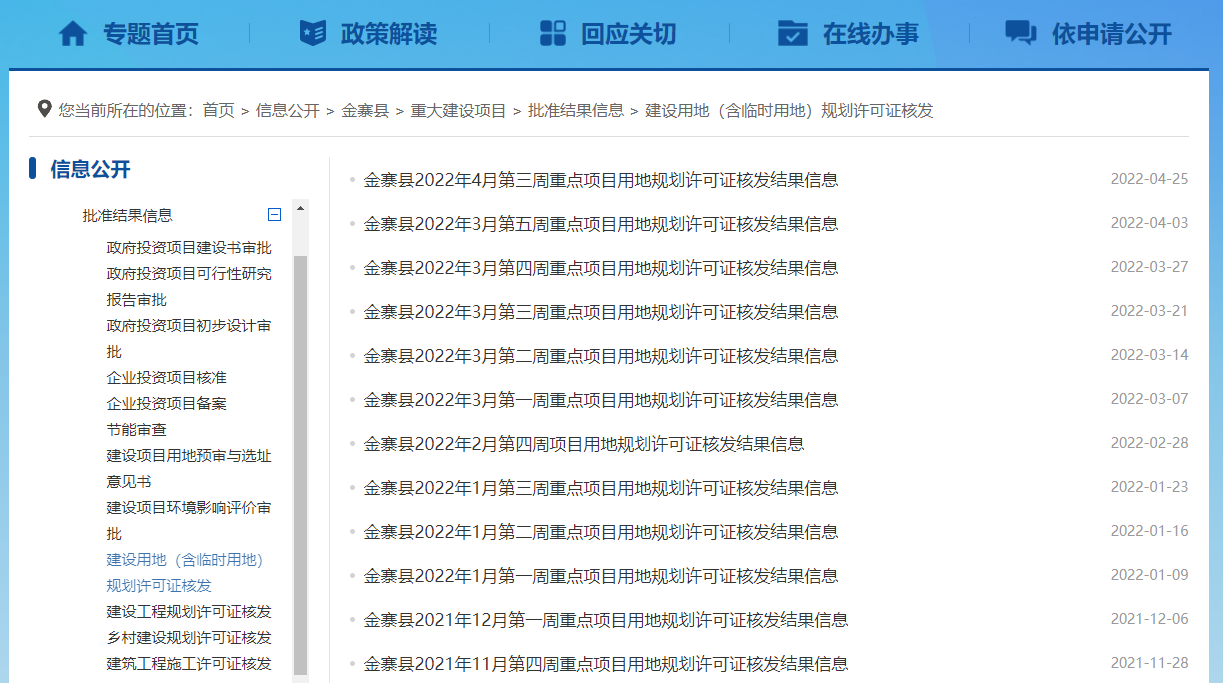This screenshot has height=683, width=1223.
Task: Select 建设项目用地预审与选址意见书 in sidebar
Action: 189,468
